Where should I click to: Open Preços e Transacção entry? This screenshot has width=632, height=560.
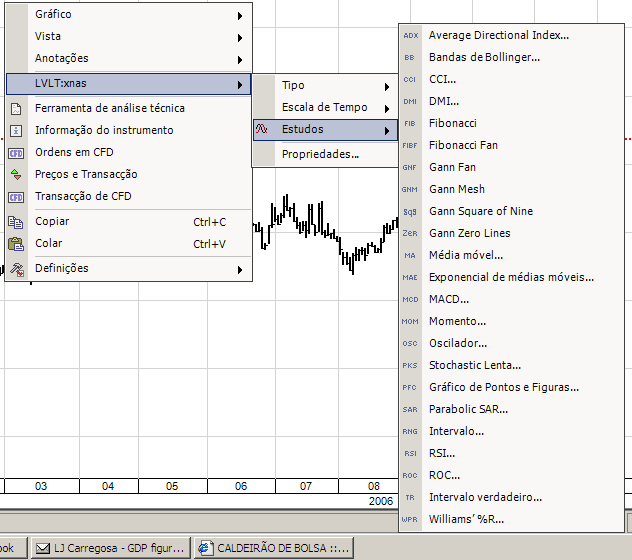pos(129,174)
